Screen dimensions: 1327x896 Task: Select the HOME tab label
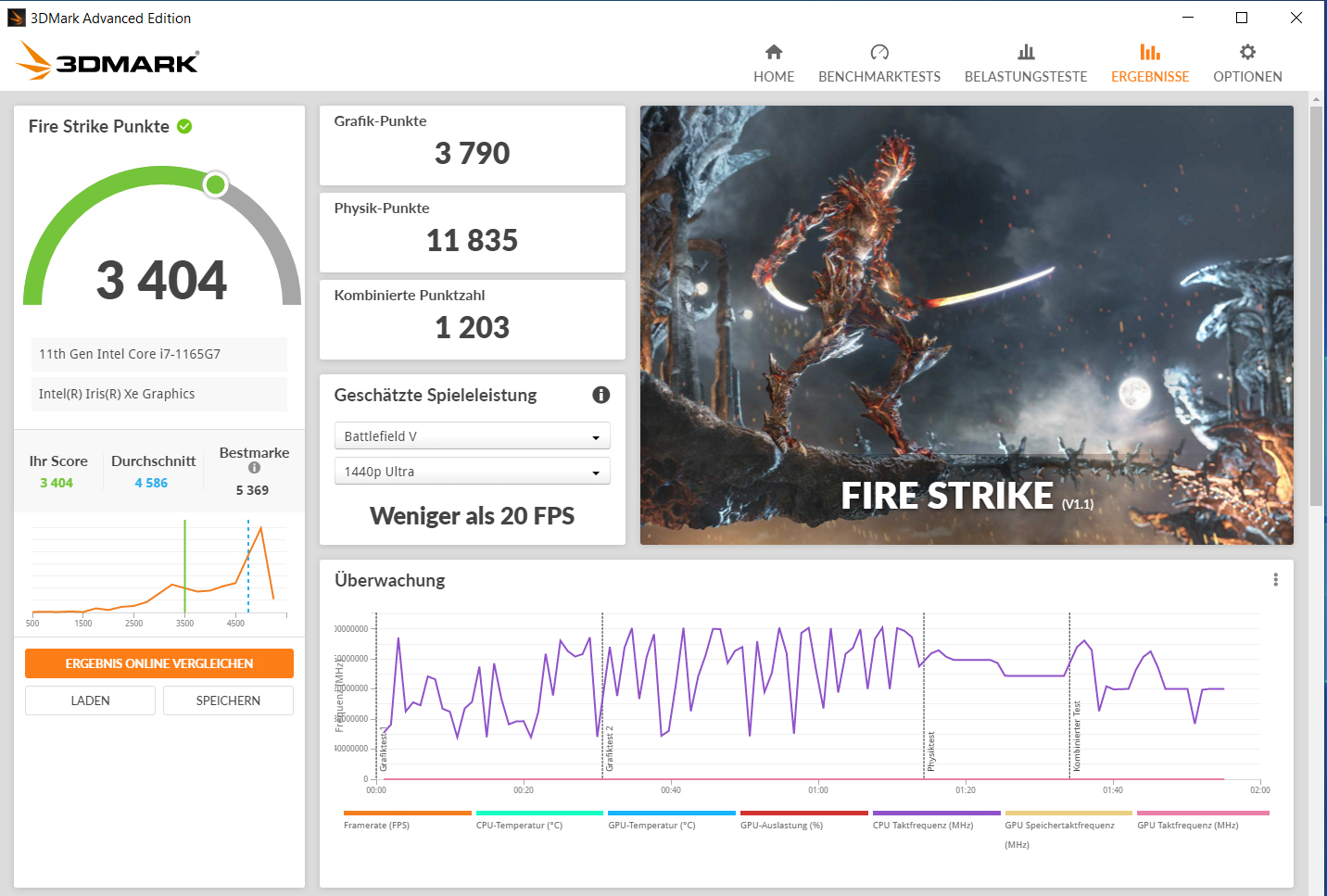click(774, 77)
